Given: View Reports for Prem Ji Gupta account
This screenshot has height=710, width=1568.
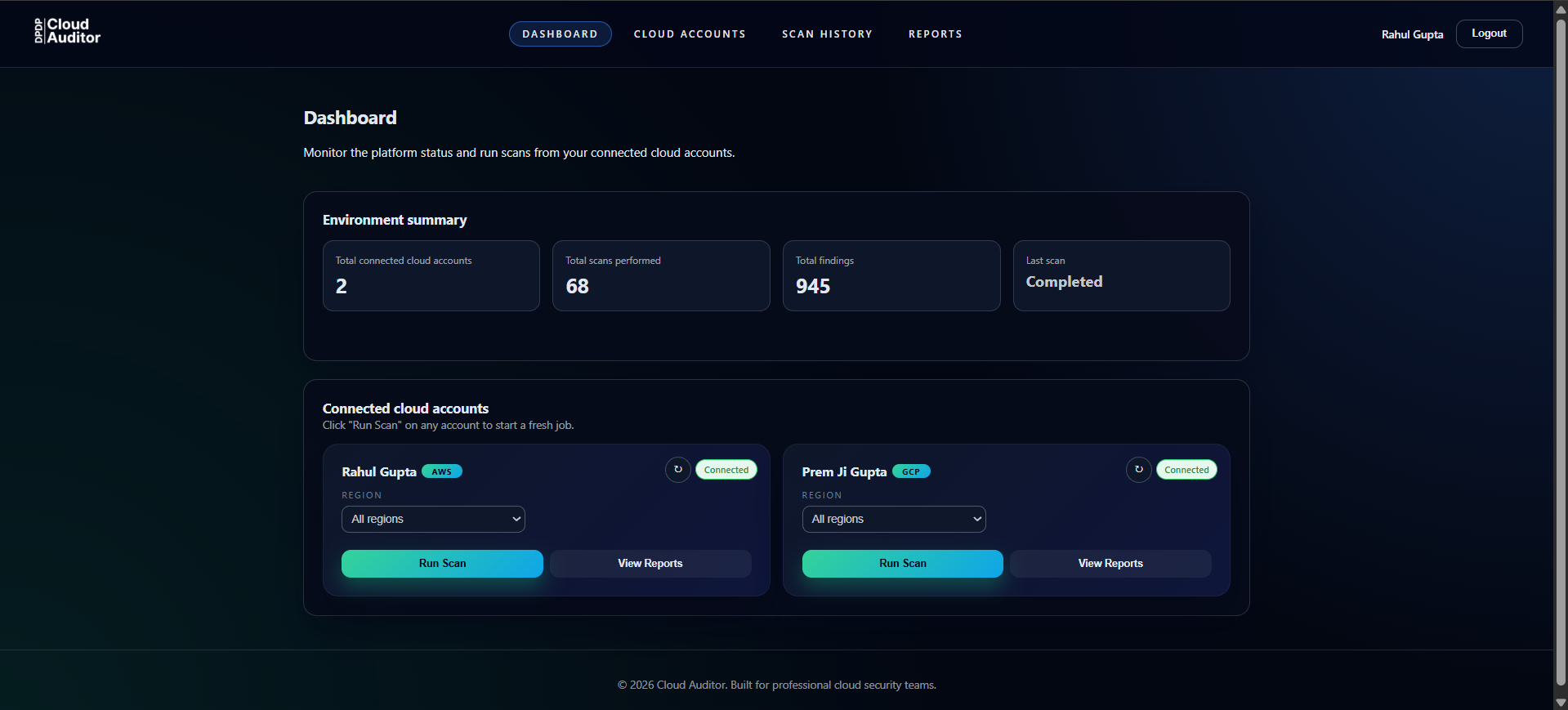Looking at the screenshot, I should click(1110, 564).
